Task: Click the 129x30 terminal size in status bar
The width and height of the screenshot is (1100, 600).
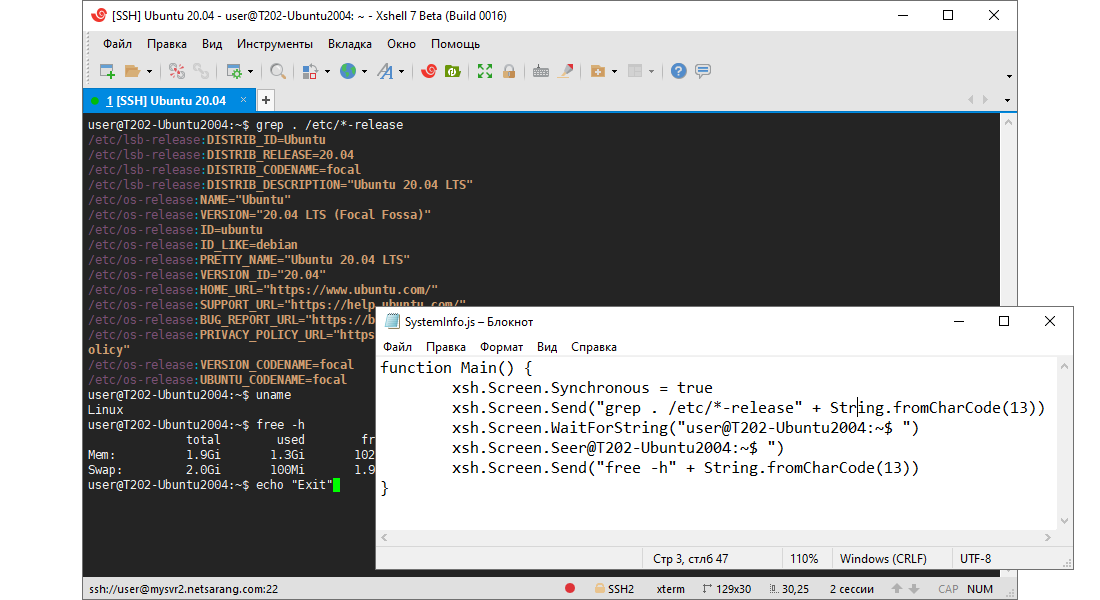Action: coord(726,589)
